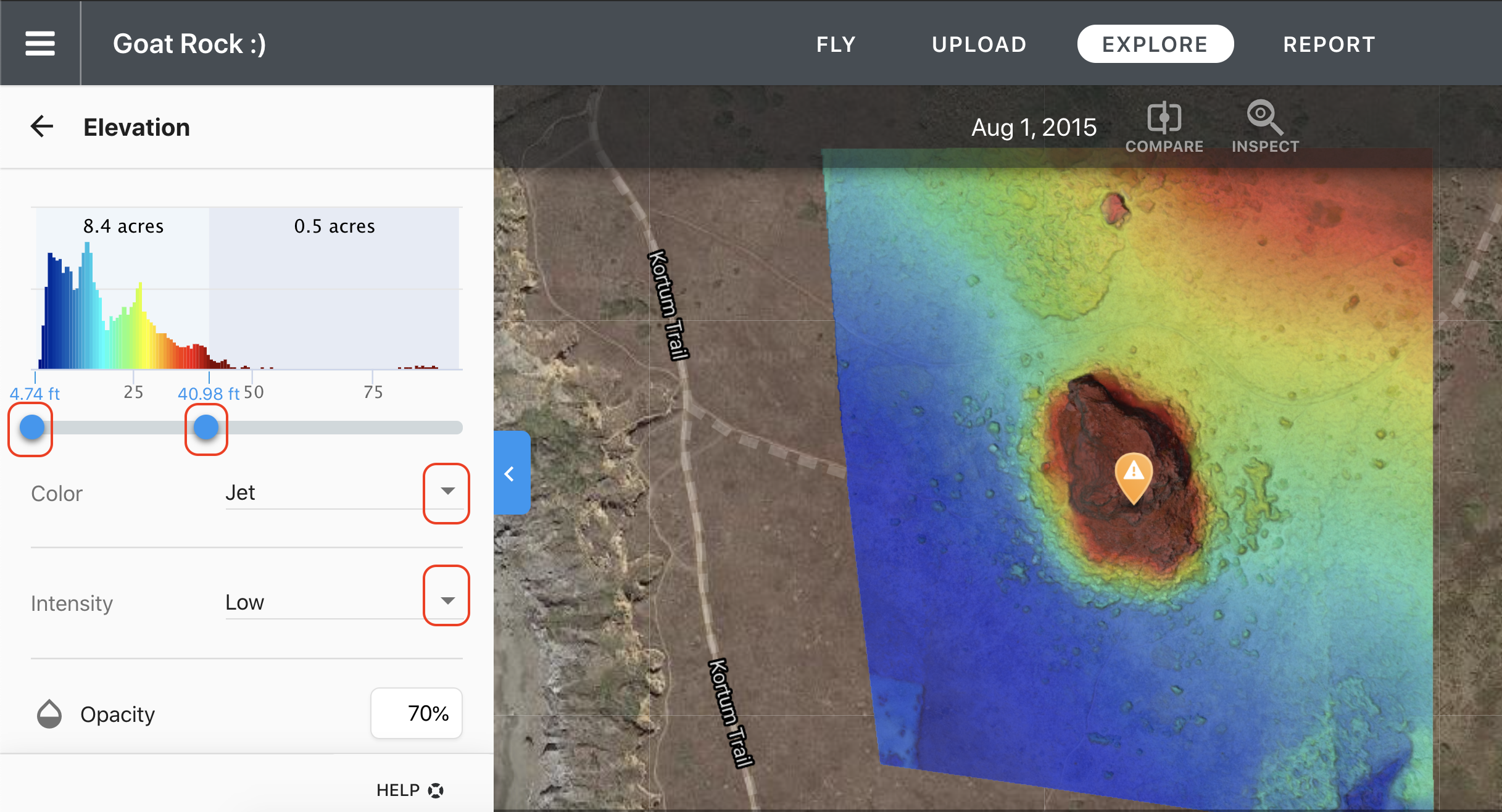
Task: Go back using the Elevation back arrow
Action: point(42,126)
